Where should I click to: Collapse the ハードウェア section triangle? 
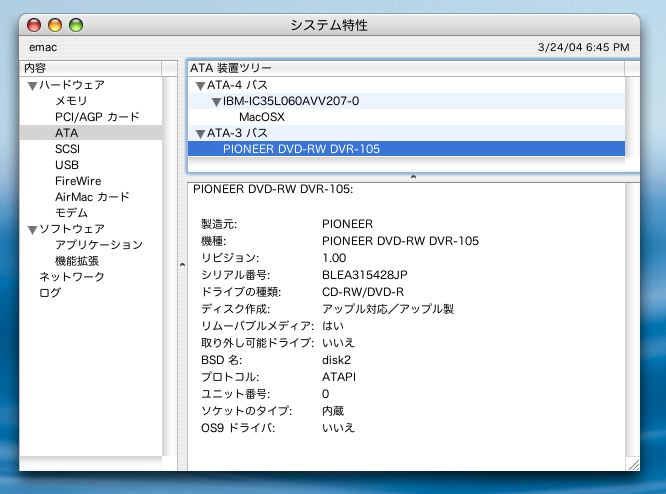pos(32,86)
